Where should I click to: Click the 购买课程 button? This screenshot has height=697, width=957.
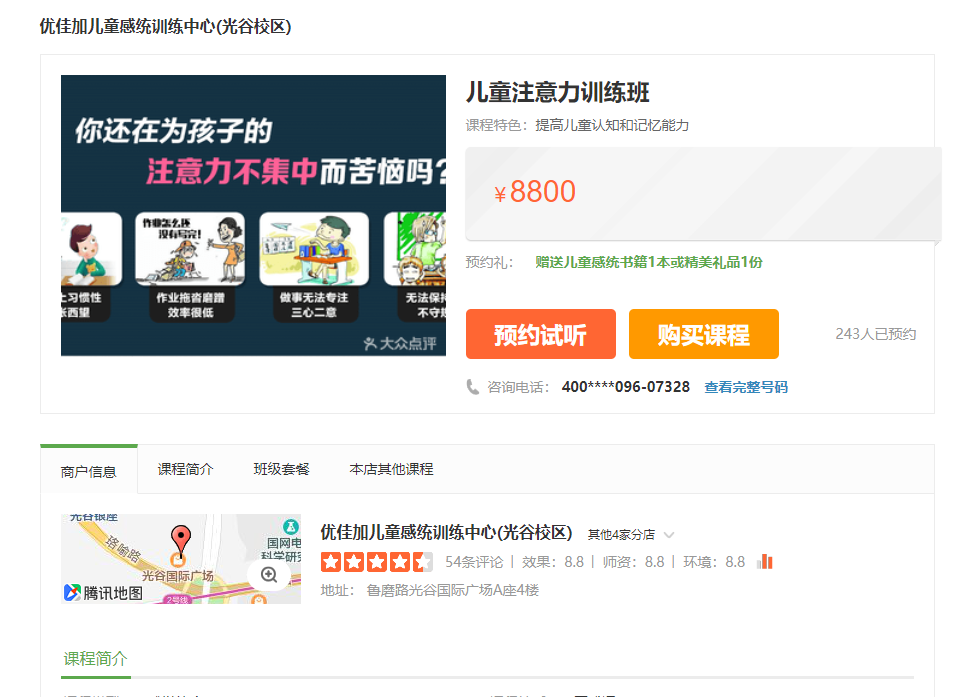[703, 334]
